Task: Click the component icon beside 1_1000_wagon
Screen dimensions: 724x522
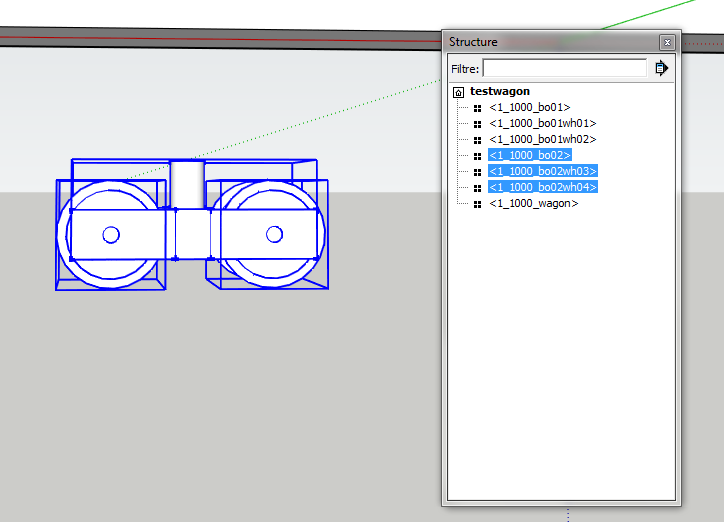Action: click(x=477, y=204)
